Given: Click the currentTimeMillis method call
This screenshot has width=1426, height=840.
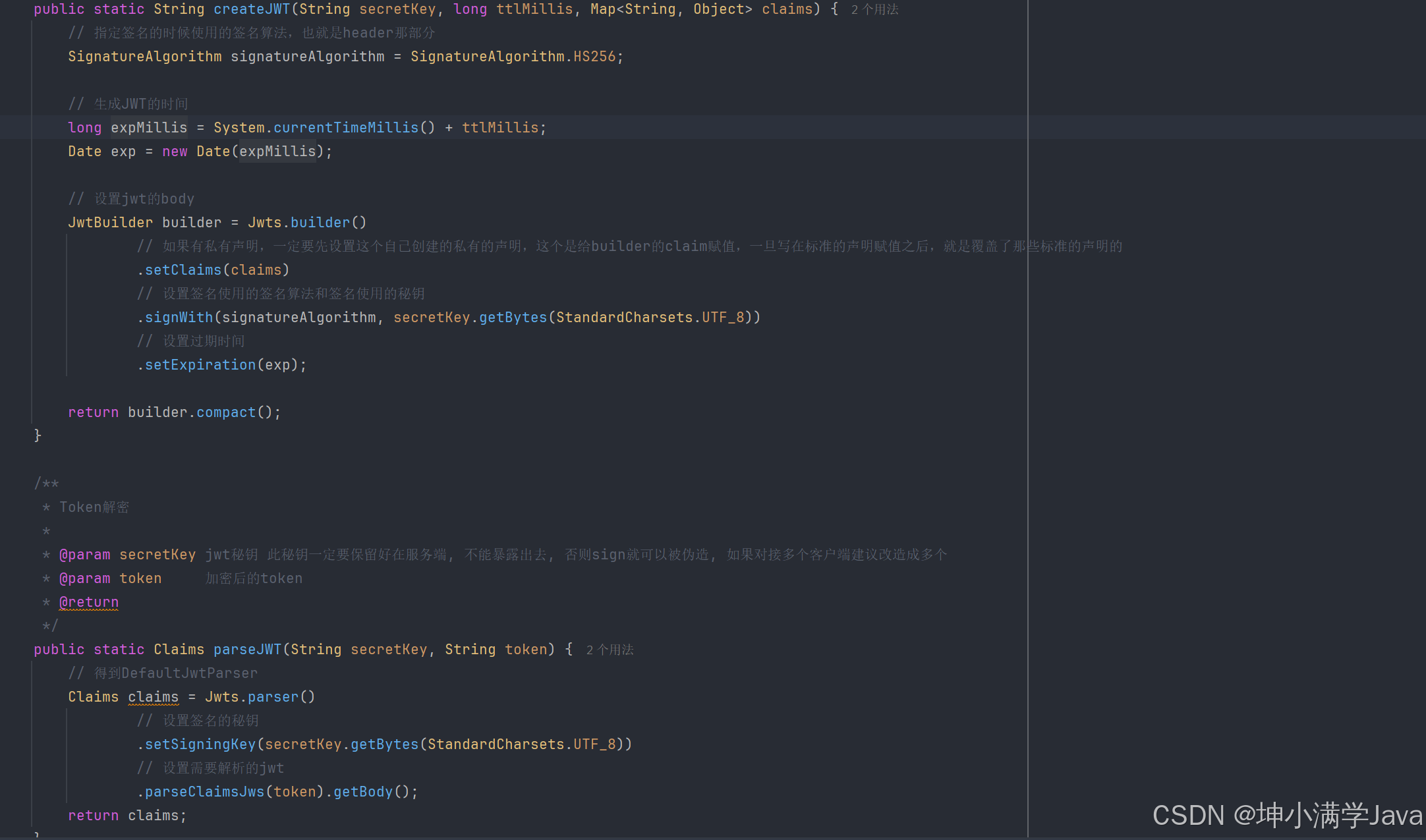Looking at the screenshot, I should [x=345, y=128].
